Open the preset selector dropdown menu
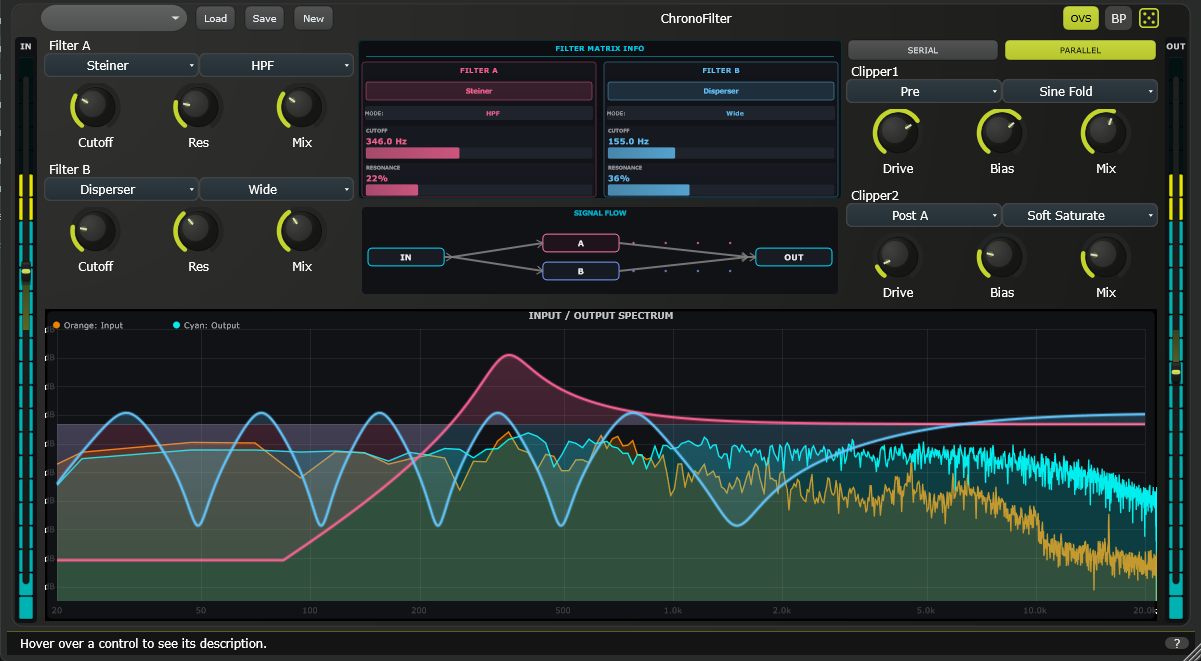This screenshot has height=661, width=1201. [114, 18]
